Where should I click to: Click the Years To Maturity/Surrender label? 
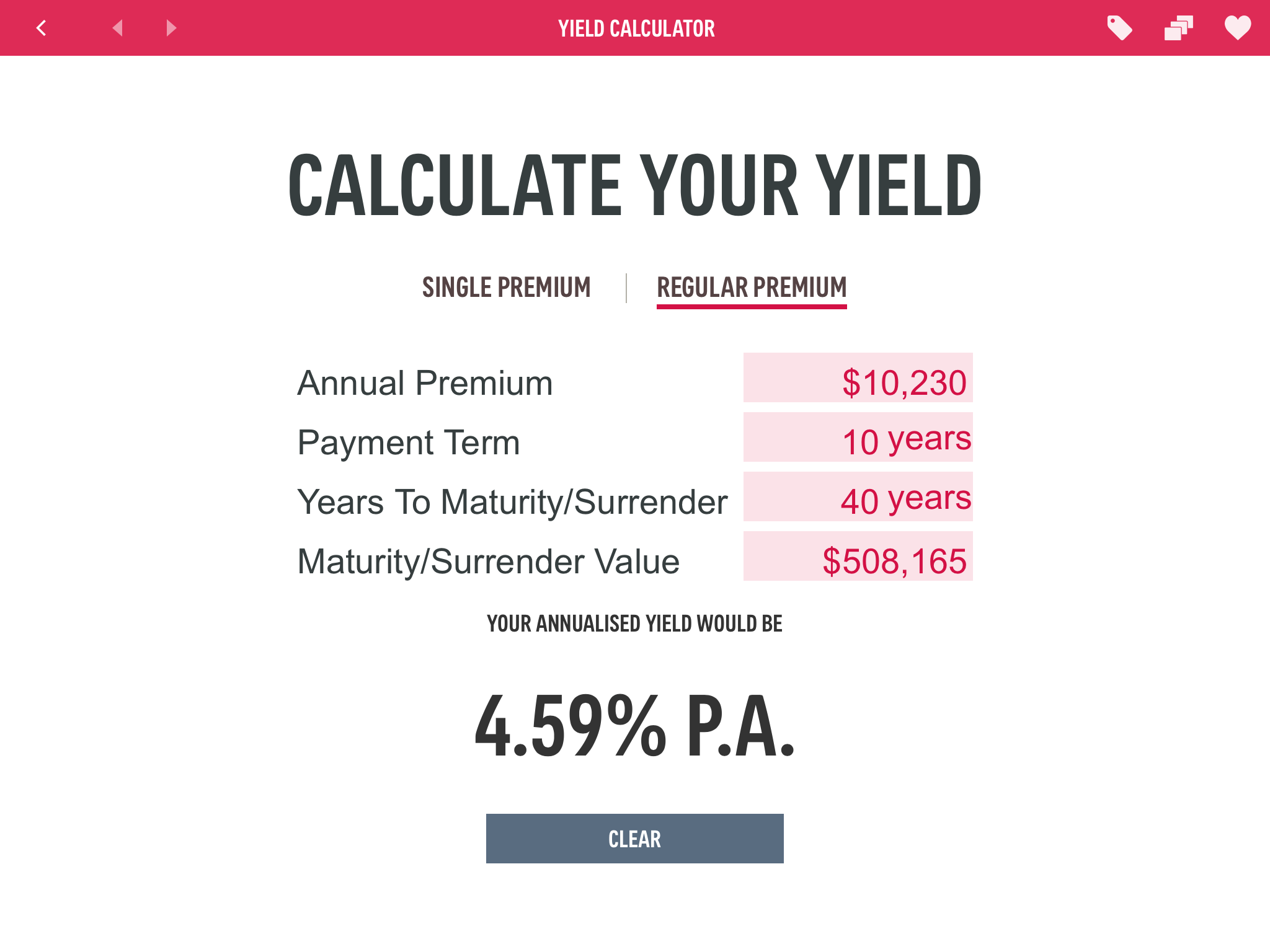512,502
